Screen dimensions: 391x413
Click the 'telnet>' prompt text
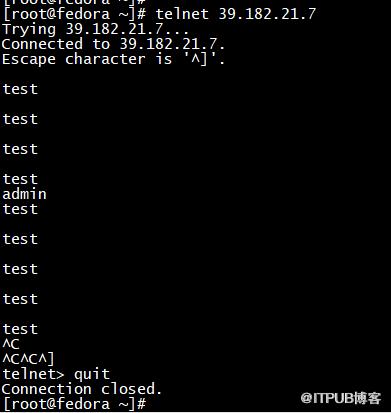[x=33, y=374]
